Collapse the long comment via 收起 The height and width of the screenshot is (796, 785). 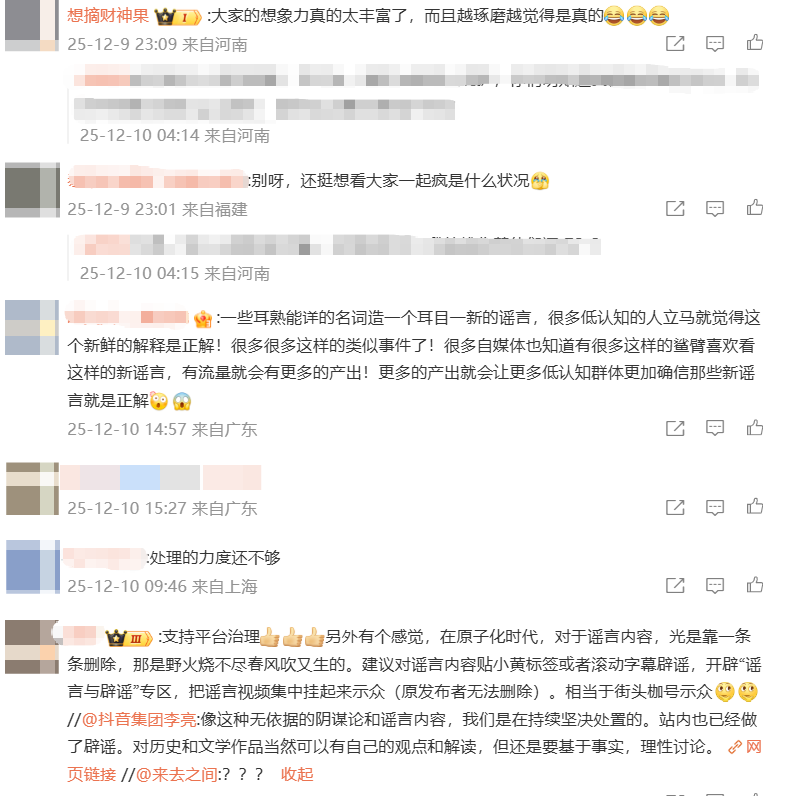pos(297,774)
